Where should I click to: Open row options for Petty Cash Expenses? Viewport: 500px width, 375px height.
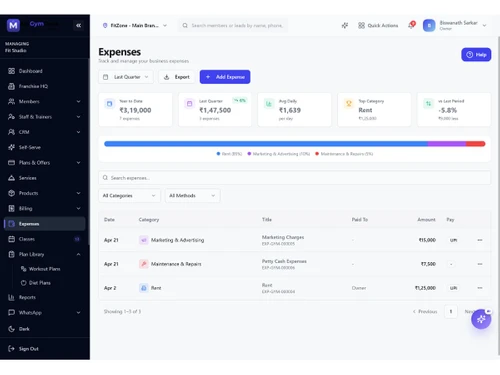pos(480,264)
